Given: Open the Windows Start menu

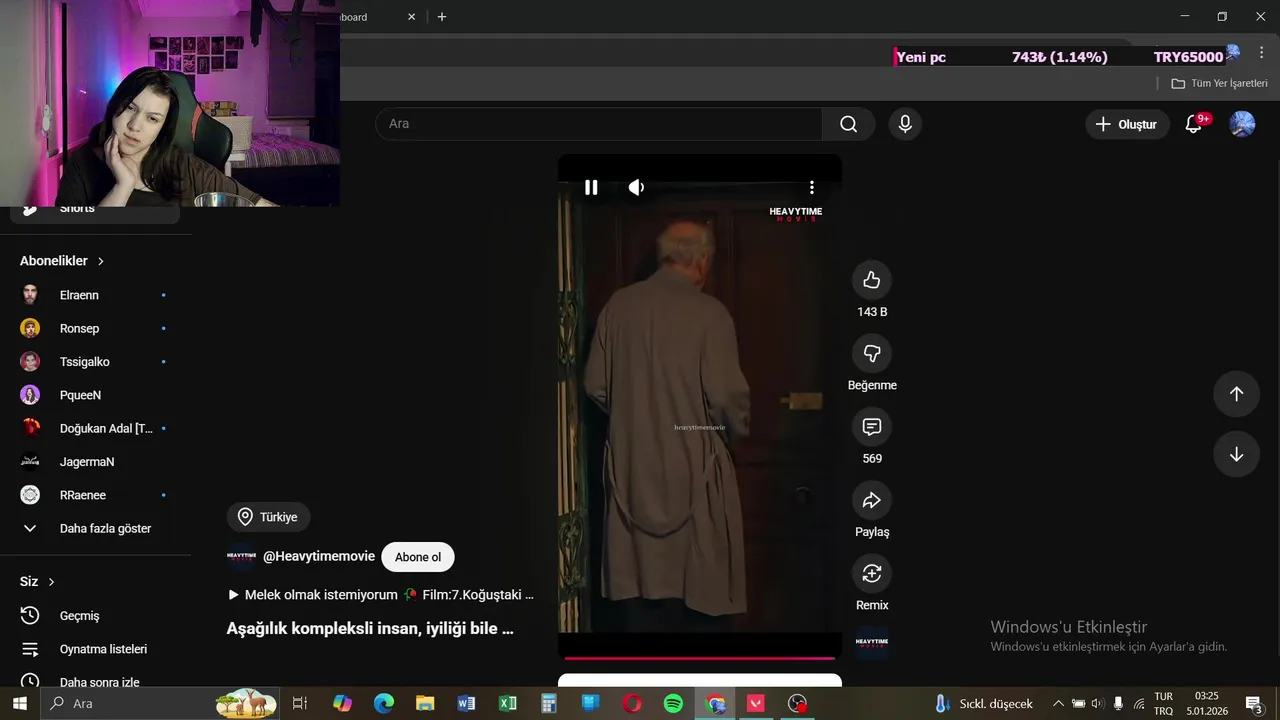Looking at the screenshot, I should point(19,704).
